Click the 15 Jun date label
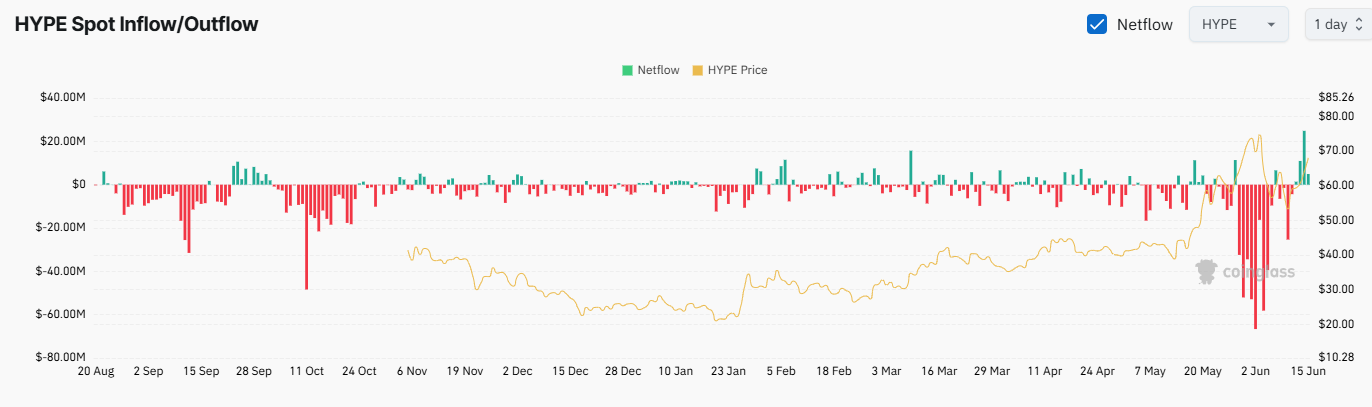 (1307, 371)
